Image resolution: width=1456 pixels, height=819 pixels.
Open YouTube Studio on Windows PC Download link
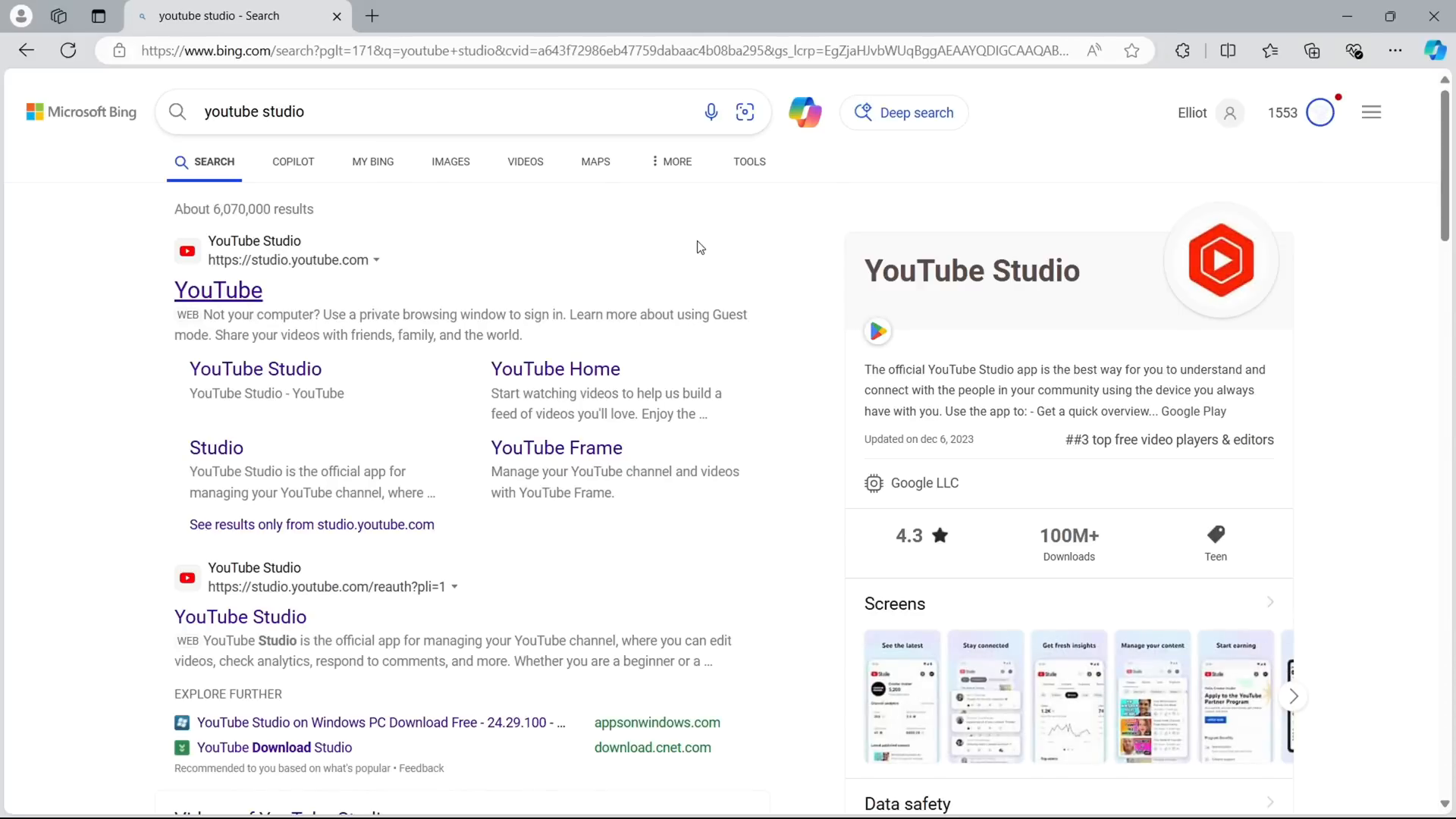[x=381, y=723]
